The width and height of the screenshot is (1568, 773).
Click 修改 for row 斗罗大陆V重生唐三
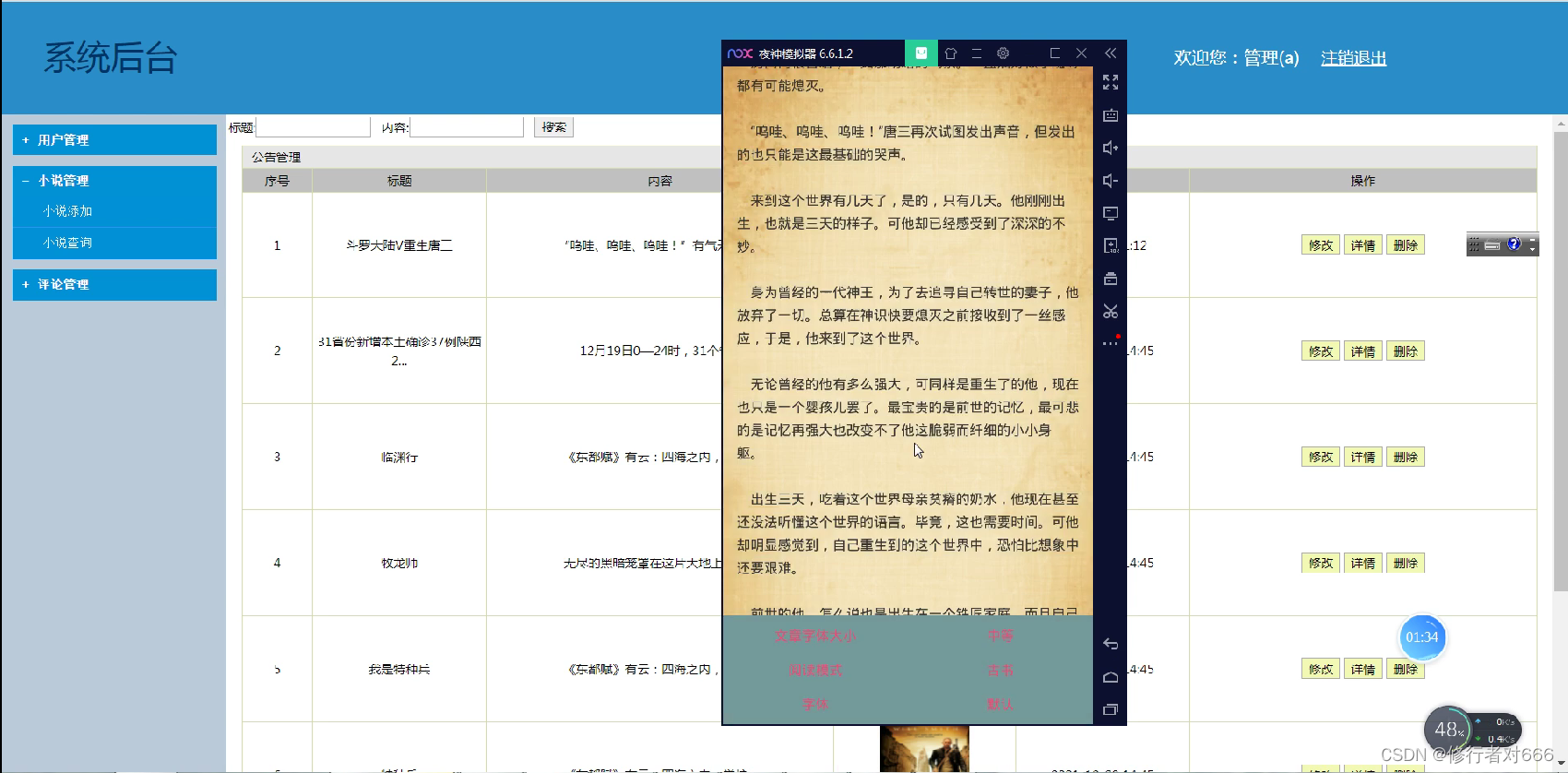(1321, 245)
